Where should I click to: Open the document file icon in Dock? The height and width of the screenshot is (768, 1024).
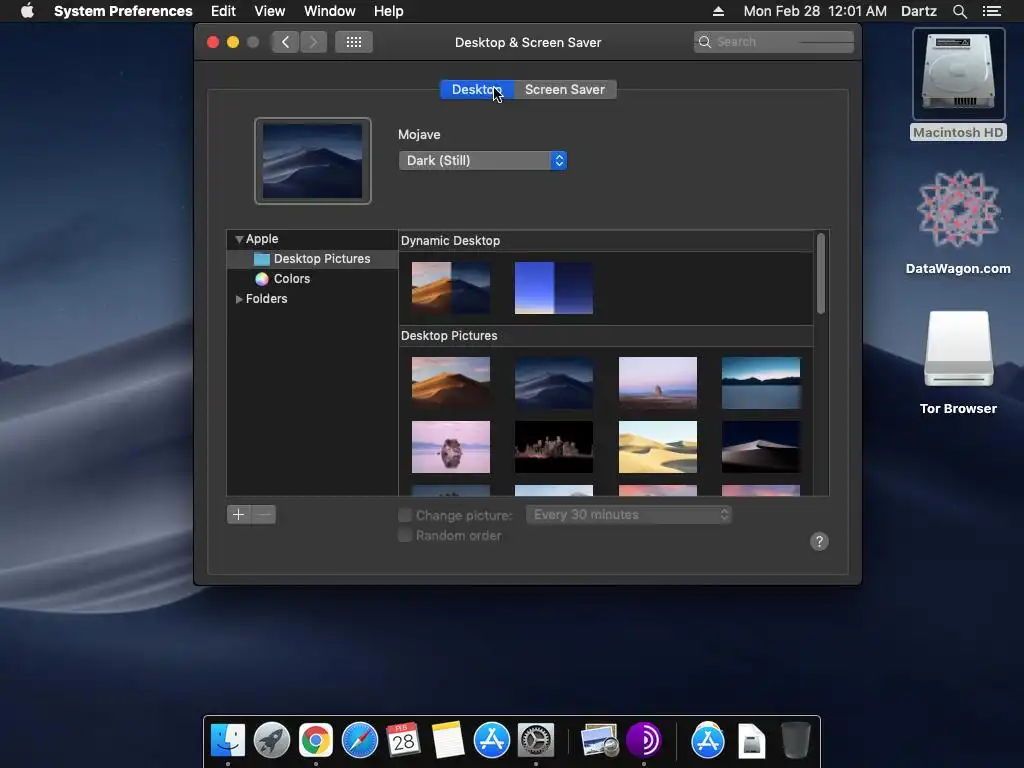752,741
